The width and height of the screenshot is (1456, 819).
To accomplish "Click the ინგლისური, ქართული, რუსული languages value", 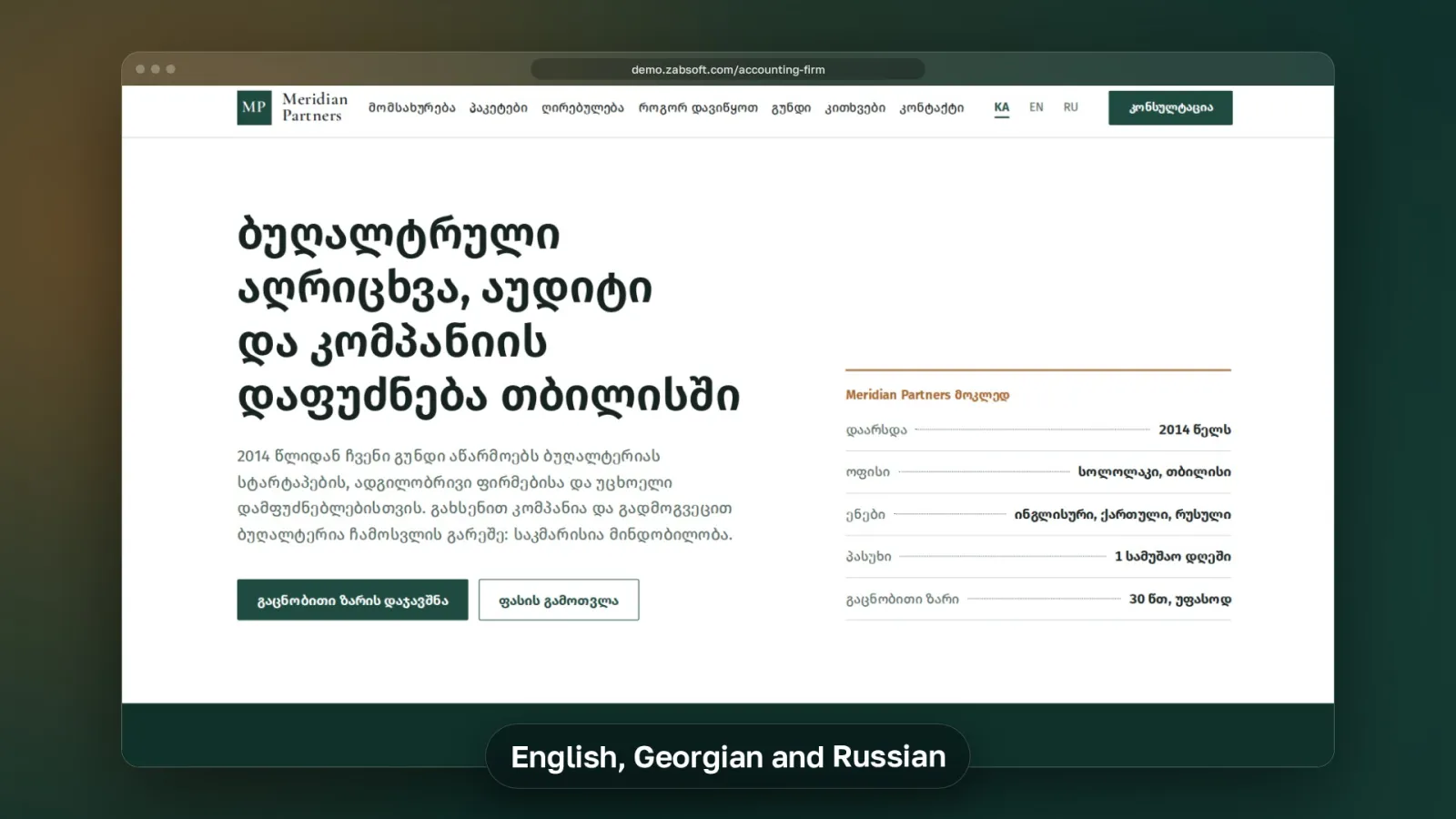I will pos(1122,514).
